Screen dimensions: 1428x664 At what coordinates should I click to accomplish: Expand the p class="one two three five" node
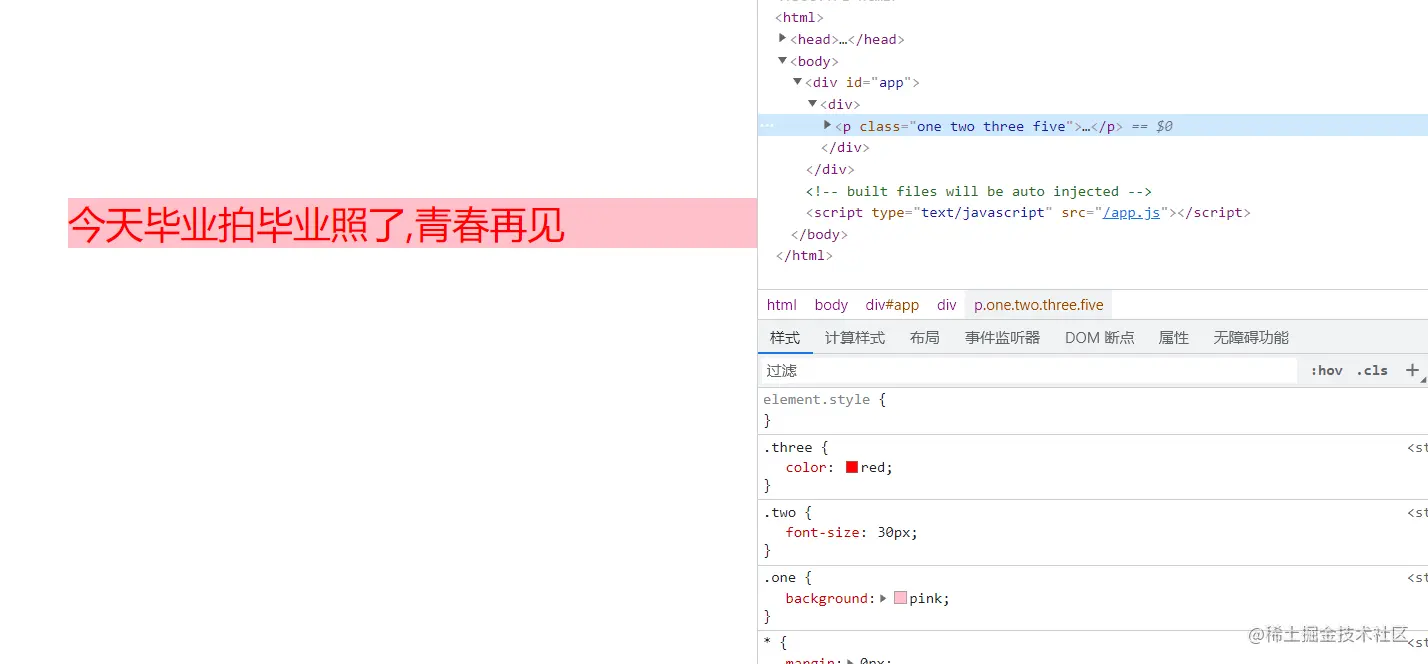pos(828,125)
